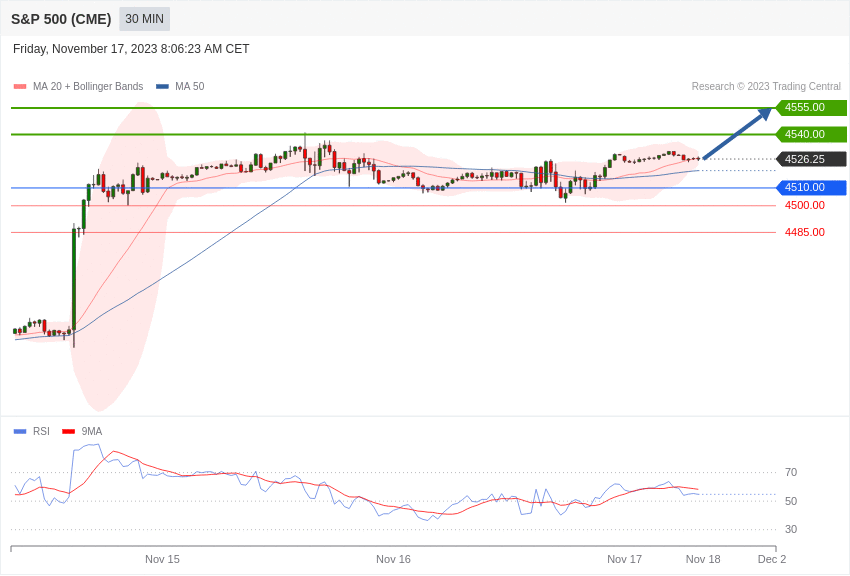Click the MA 50 legend label

click(x=190, y=87)
